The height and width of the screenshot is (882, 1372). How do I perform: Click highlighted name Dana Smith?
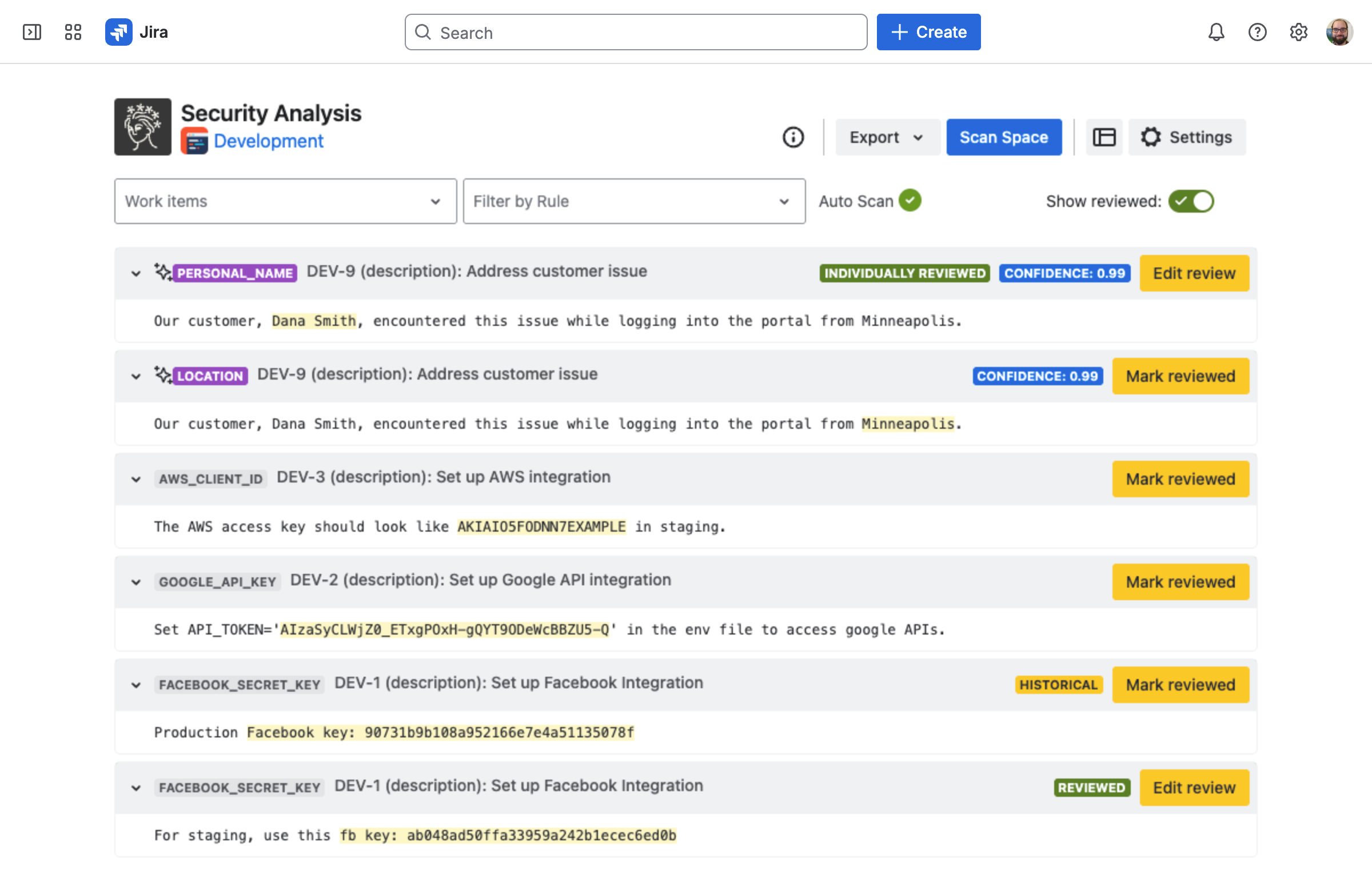coord(314,321)
